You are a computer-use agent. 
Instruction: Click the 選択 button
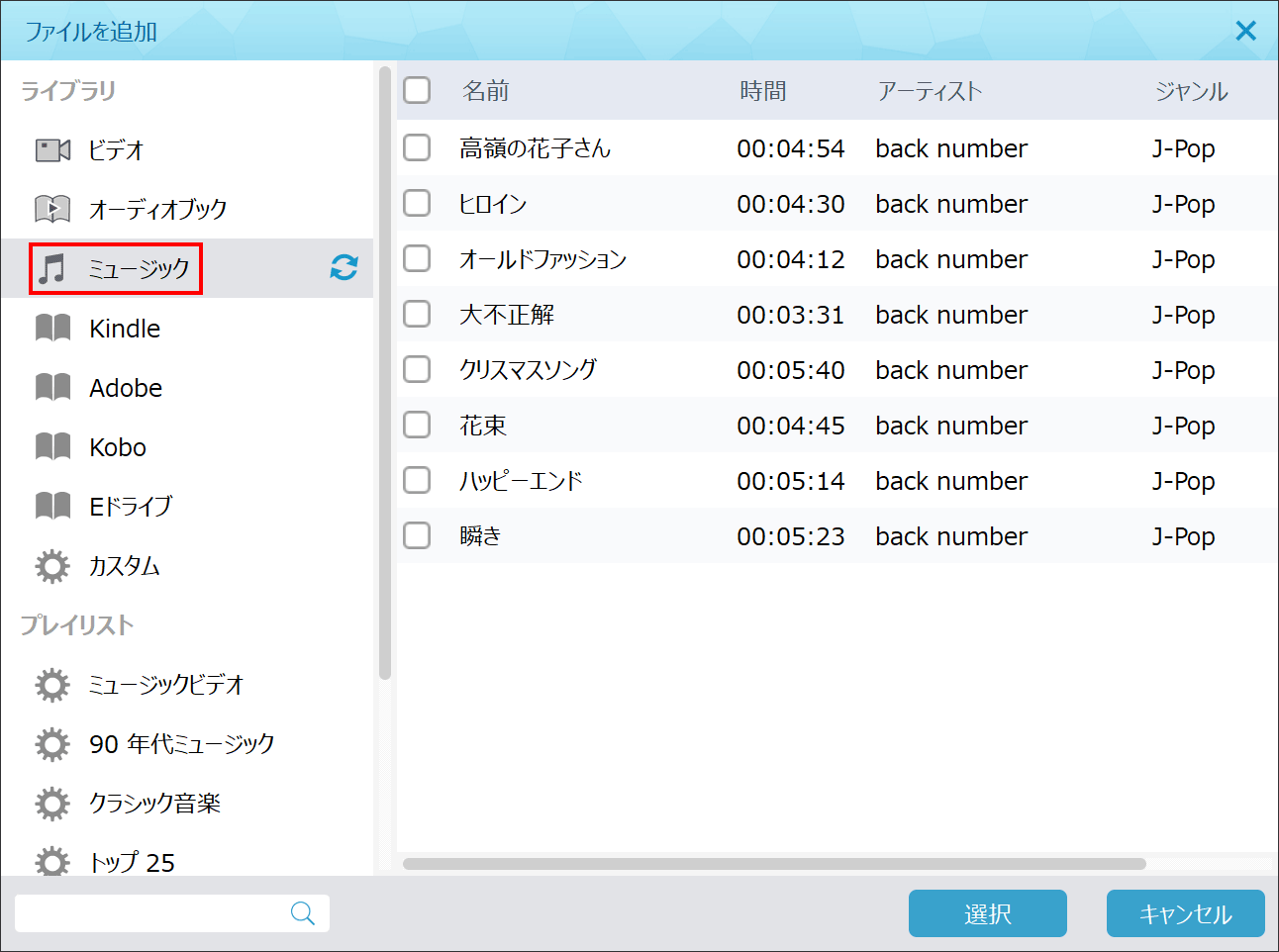click(988, 913)
